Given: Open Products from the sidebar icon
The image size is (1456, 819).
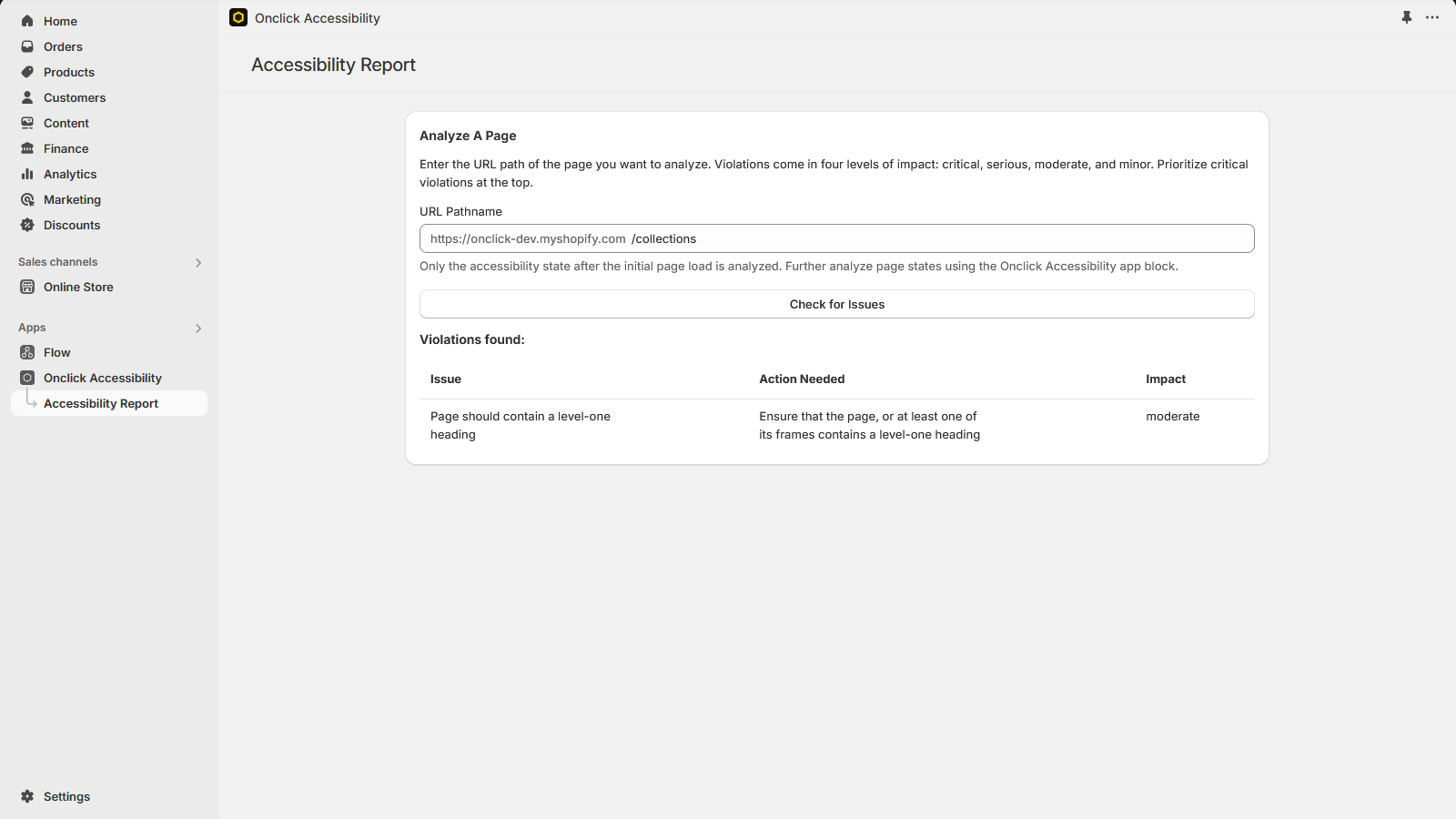Looking at the screenshot, I should point(26,72).
